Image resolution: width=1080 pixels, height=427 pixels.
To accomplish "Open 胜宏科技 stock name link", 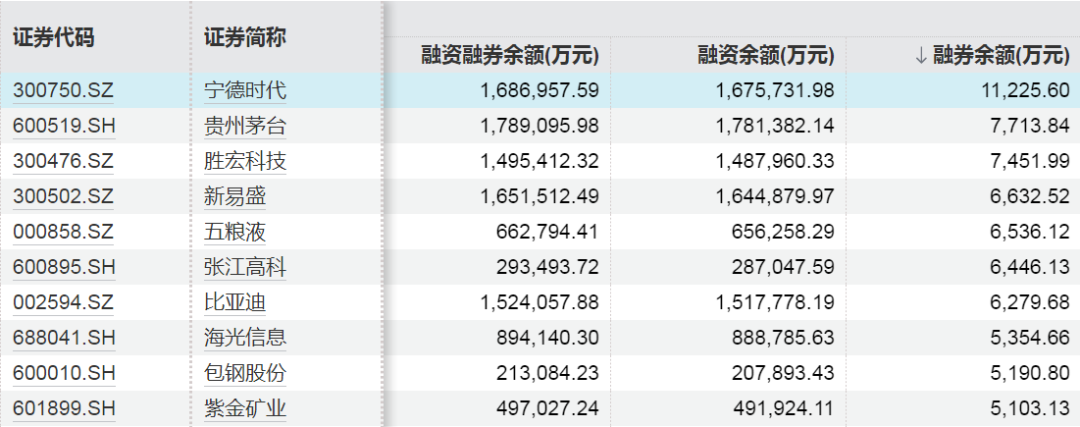I will click(245, 161).
